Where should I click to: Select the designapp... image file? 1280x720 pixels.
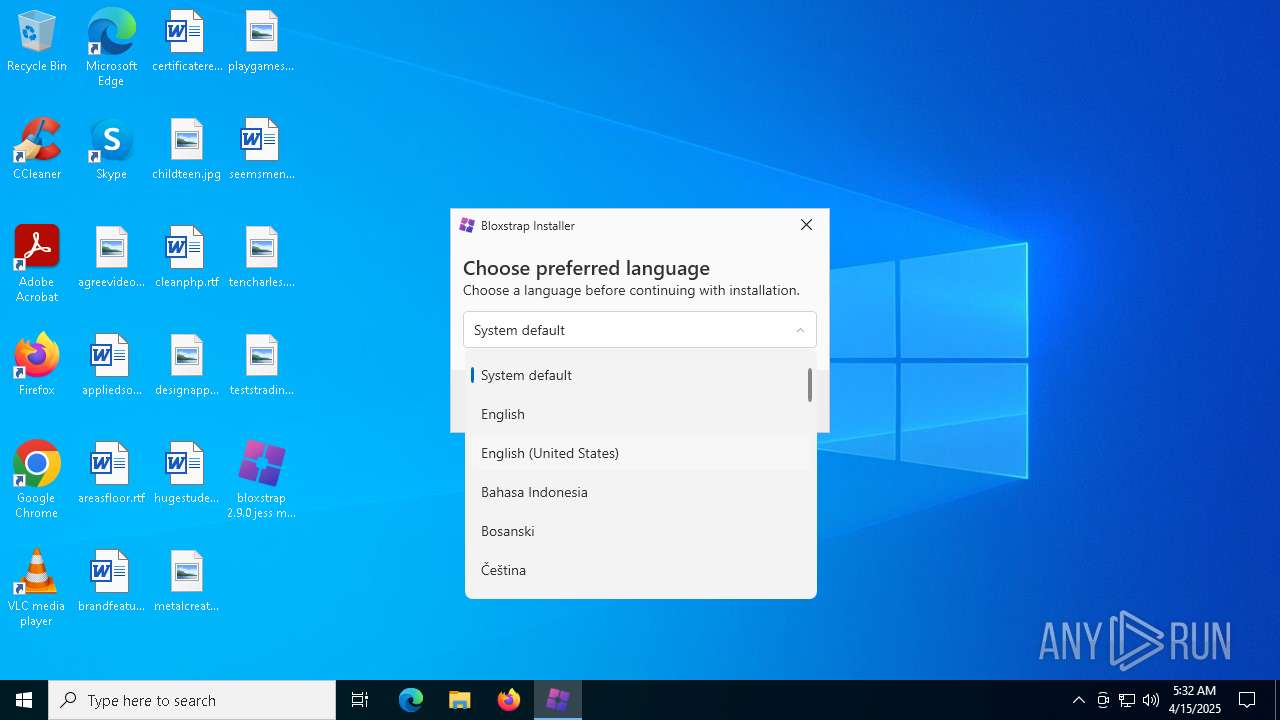coord(186,366)
